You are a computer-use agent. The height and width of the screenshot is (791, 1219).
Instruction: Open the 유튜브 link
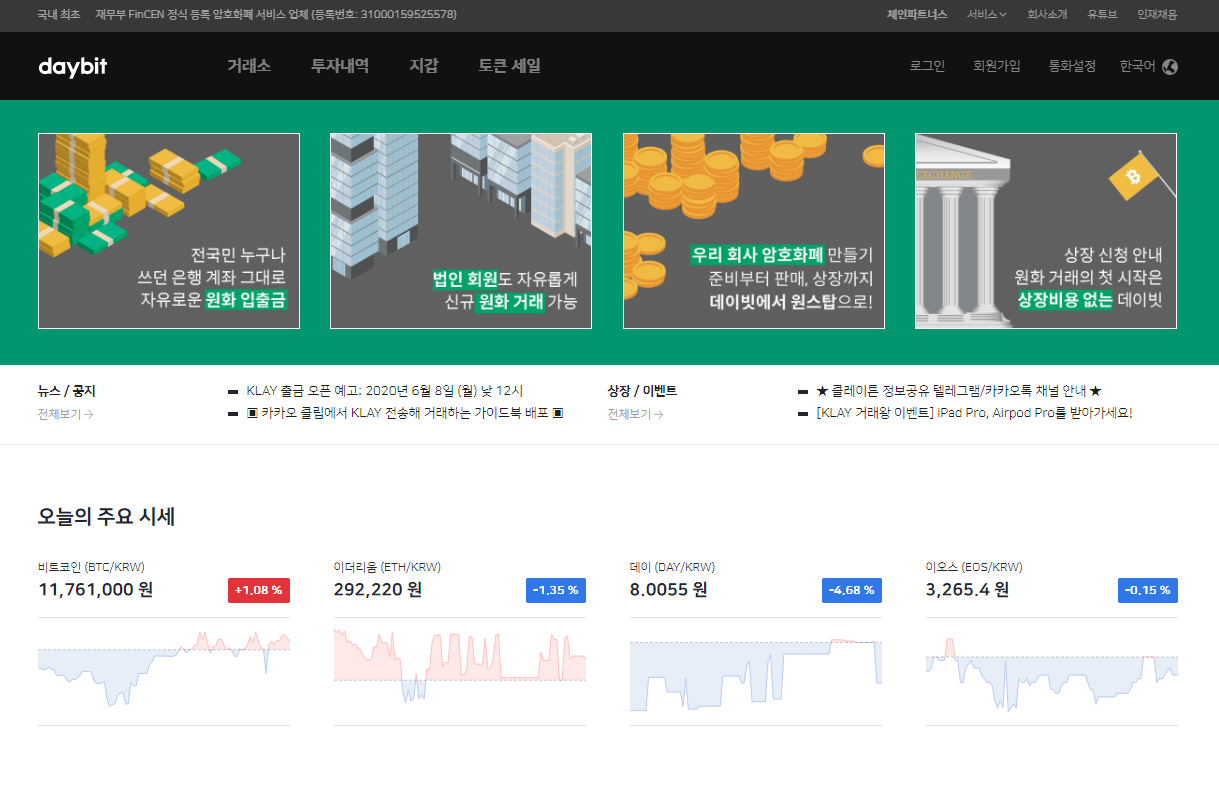[x=1102, y=15]
